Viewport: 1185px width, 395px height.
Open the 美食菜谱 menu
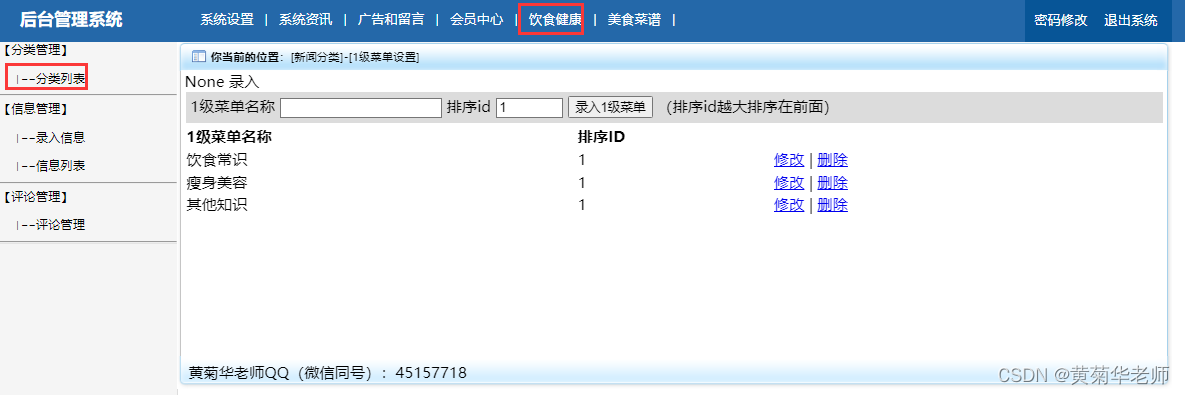(x=634, y=20)
